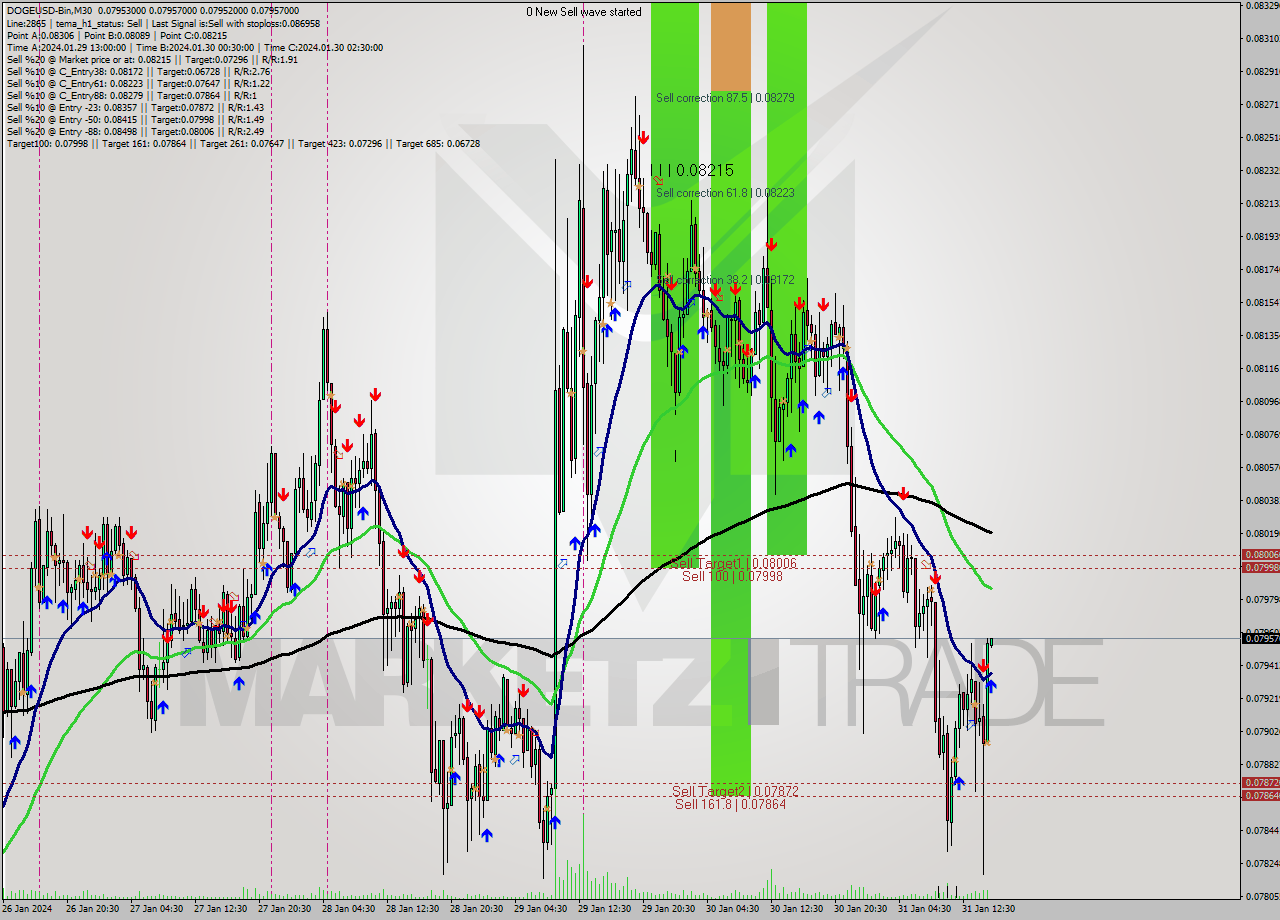Click the 0.07844 price axis label
The height and width of the screenshot is (920, 1280).
click(1263, 830)
